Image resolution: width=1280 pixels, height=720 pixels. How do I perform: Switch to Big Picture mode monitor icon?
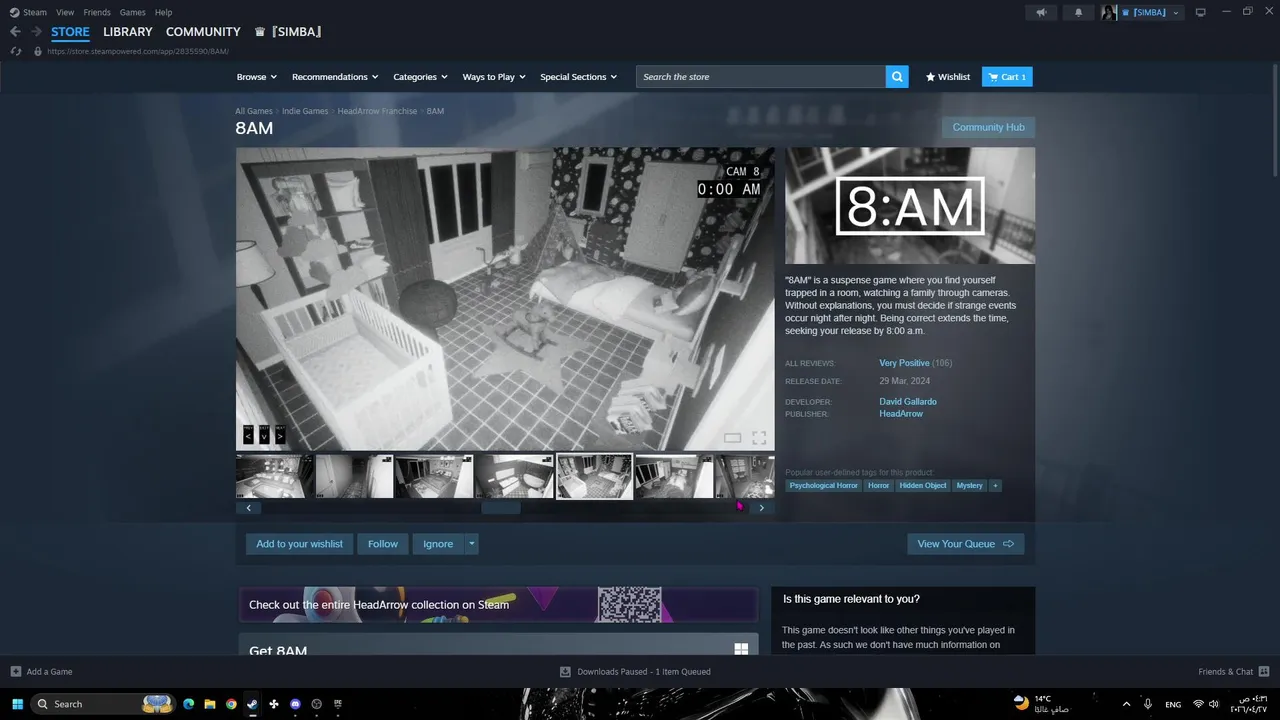(1201, 12)
